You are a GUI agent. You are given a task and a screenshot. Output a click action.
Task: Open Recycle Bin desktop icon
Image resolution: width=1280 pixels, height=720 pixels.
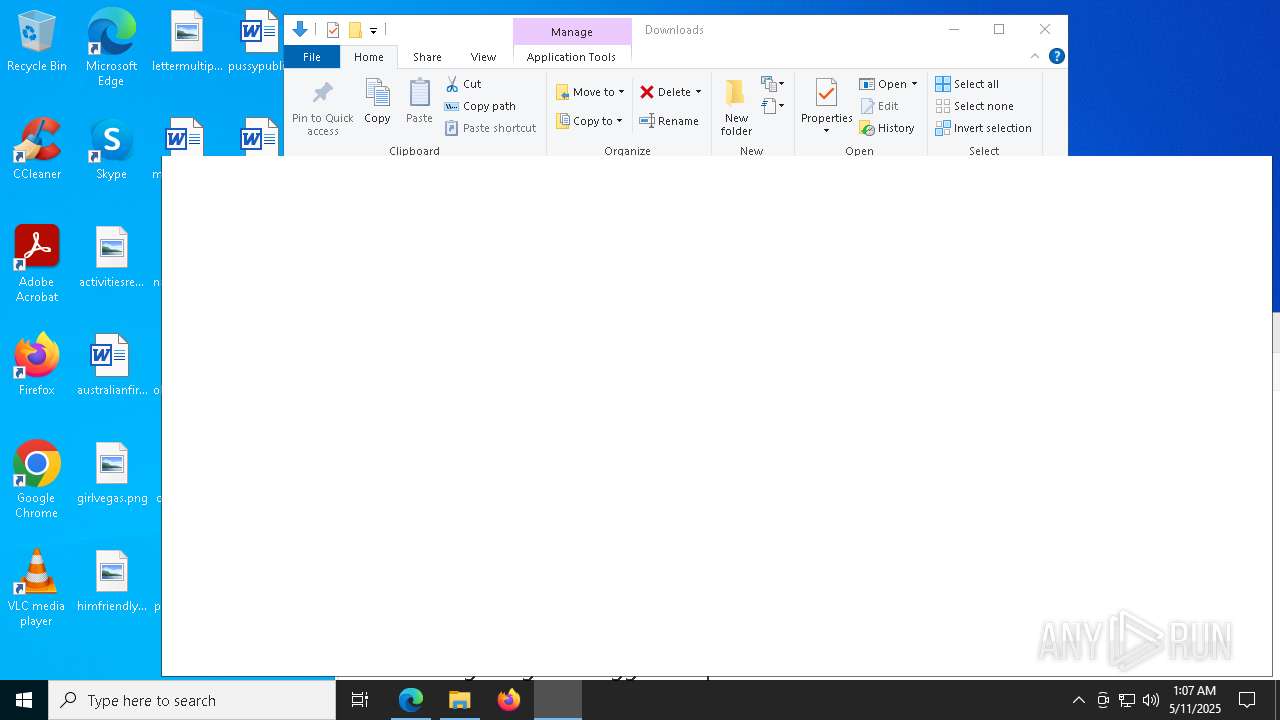37,42
